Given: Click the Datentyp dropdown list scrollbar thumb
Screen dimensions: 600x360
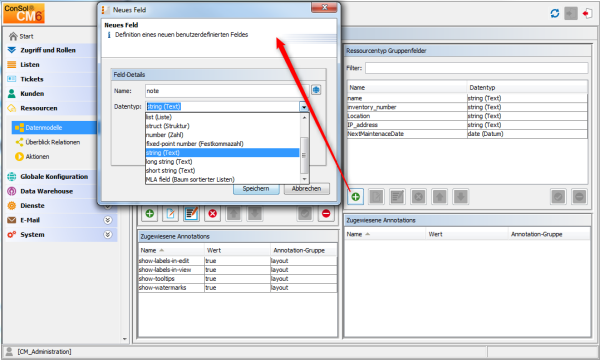Looking at the screenshot, I should pyautogui.click(x=304, y=155).
